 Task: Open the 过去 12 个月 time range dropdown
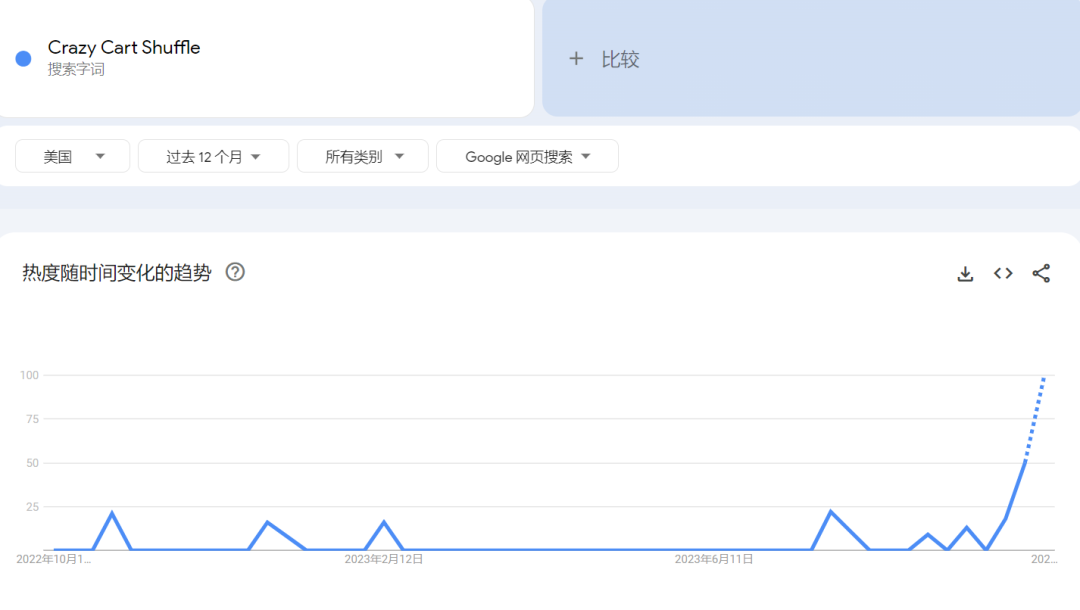[214, 156]
